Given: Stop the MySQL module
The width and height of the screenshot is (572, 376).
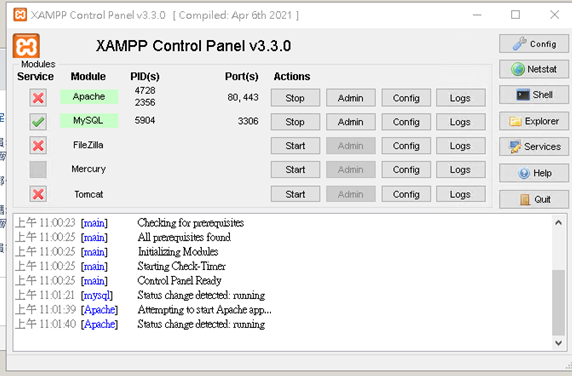Looking at the screenshot, I should (x=295, y=122).
